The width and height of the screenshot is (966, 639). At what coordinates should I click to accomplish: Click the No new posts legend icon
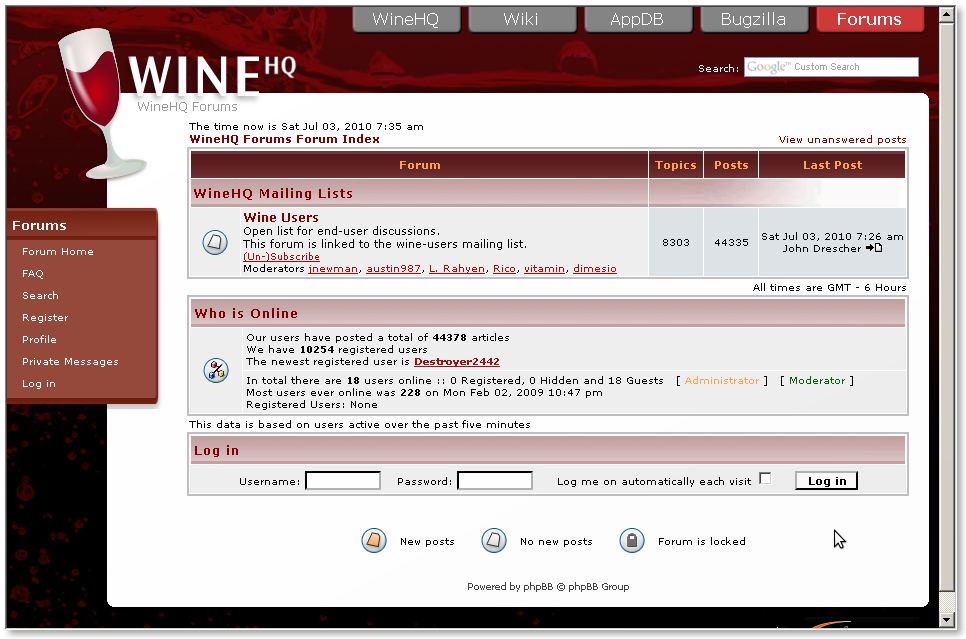(x=493, y=540)
